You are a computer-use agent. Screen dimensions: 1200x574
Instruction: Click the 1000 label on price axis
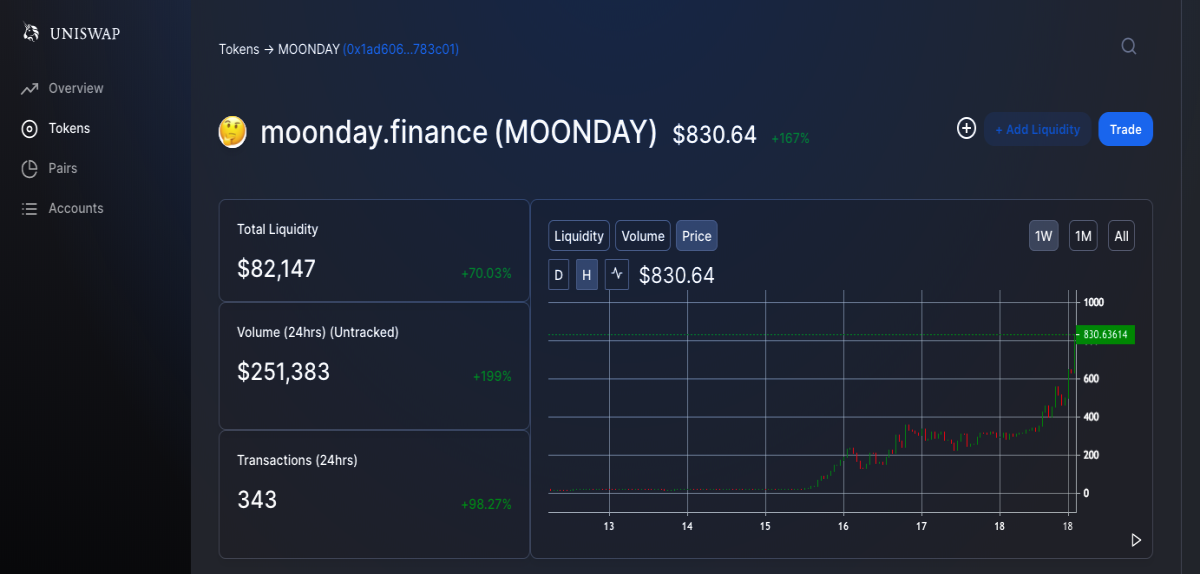coord(1093,302)
